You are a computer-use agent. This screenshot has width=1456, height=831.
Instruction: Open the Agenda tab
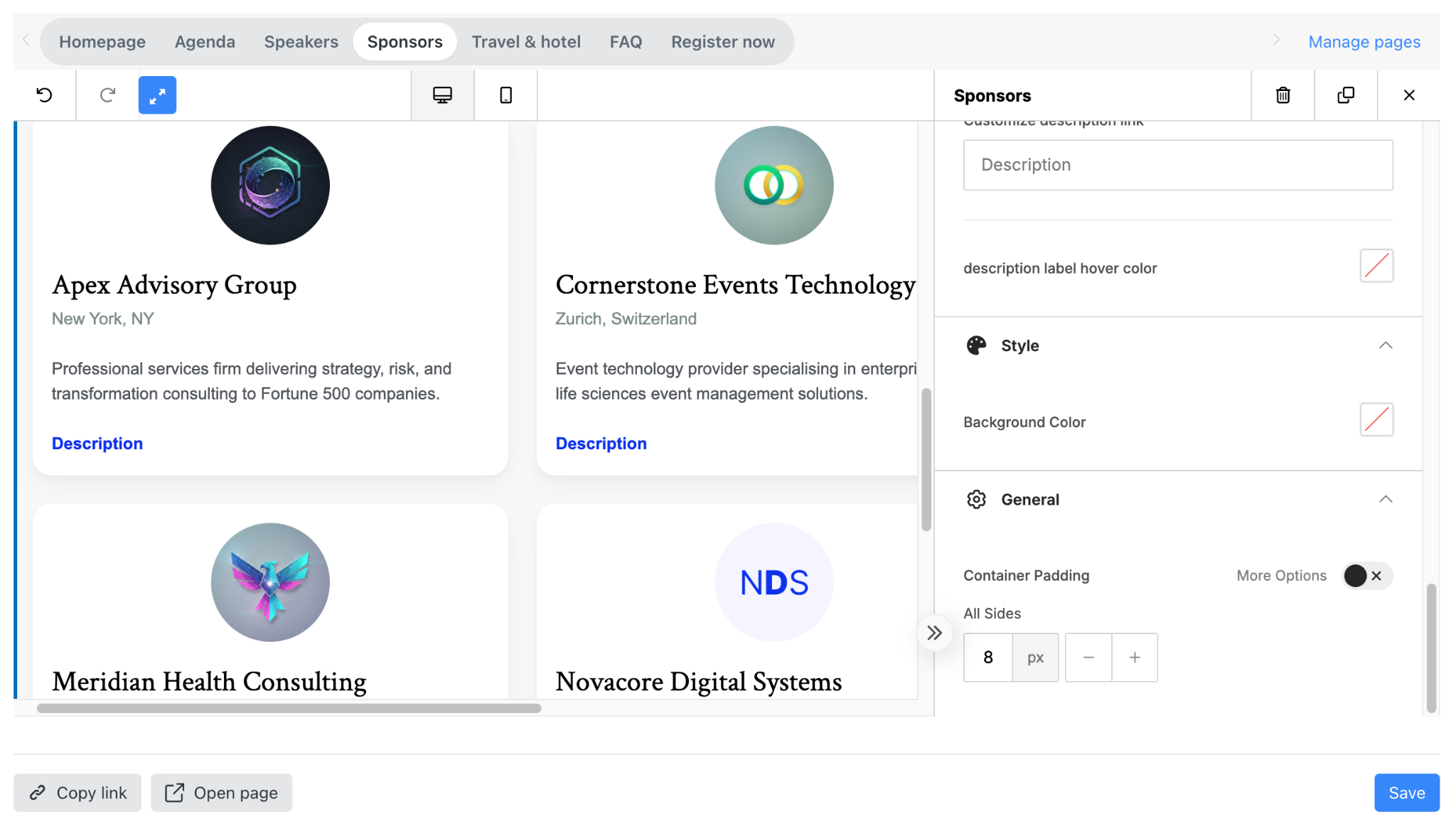pyautogui.click(x=205, y=42)
